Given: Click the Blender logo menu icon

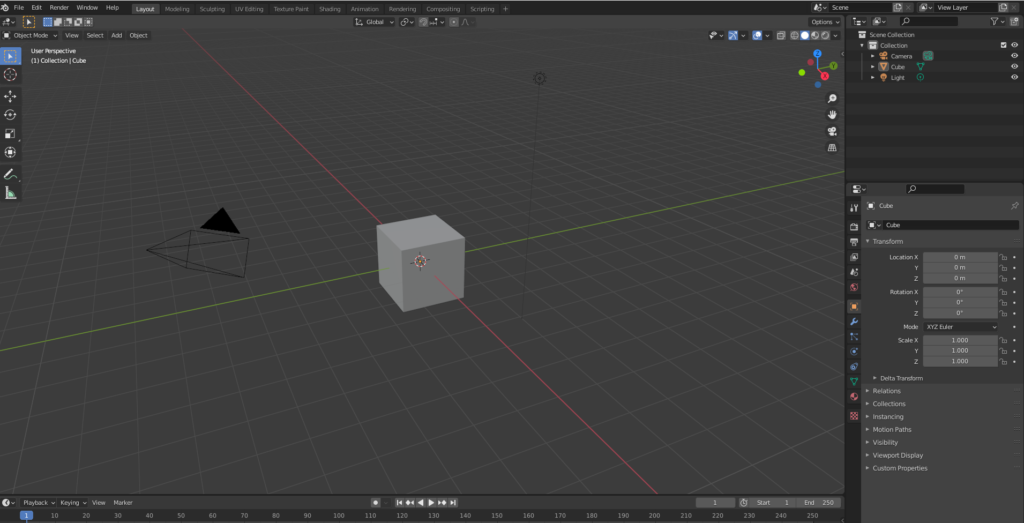Looking at the screenshot, I should 5,8.
